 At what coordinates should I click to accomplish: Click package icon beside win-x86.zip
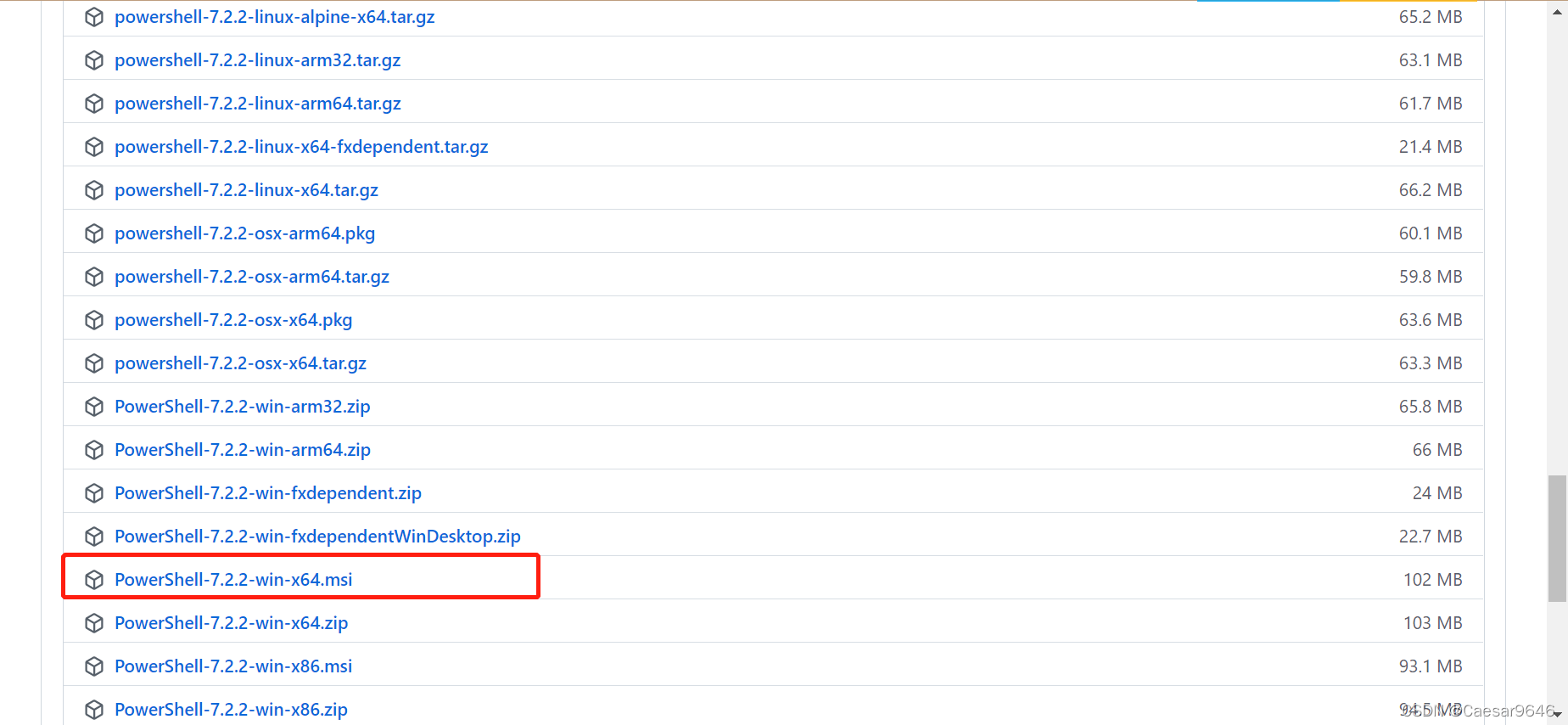pyautogui.click(x=94, y=710)
